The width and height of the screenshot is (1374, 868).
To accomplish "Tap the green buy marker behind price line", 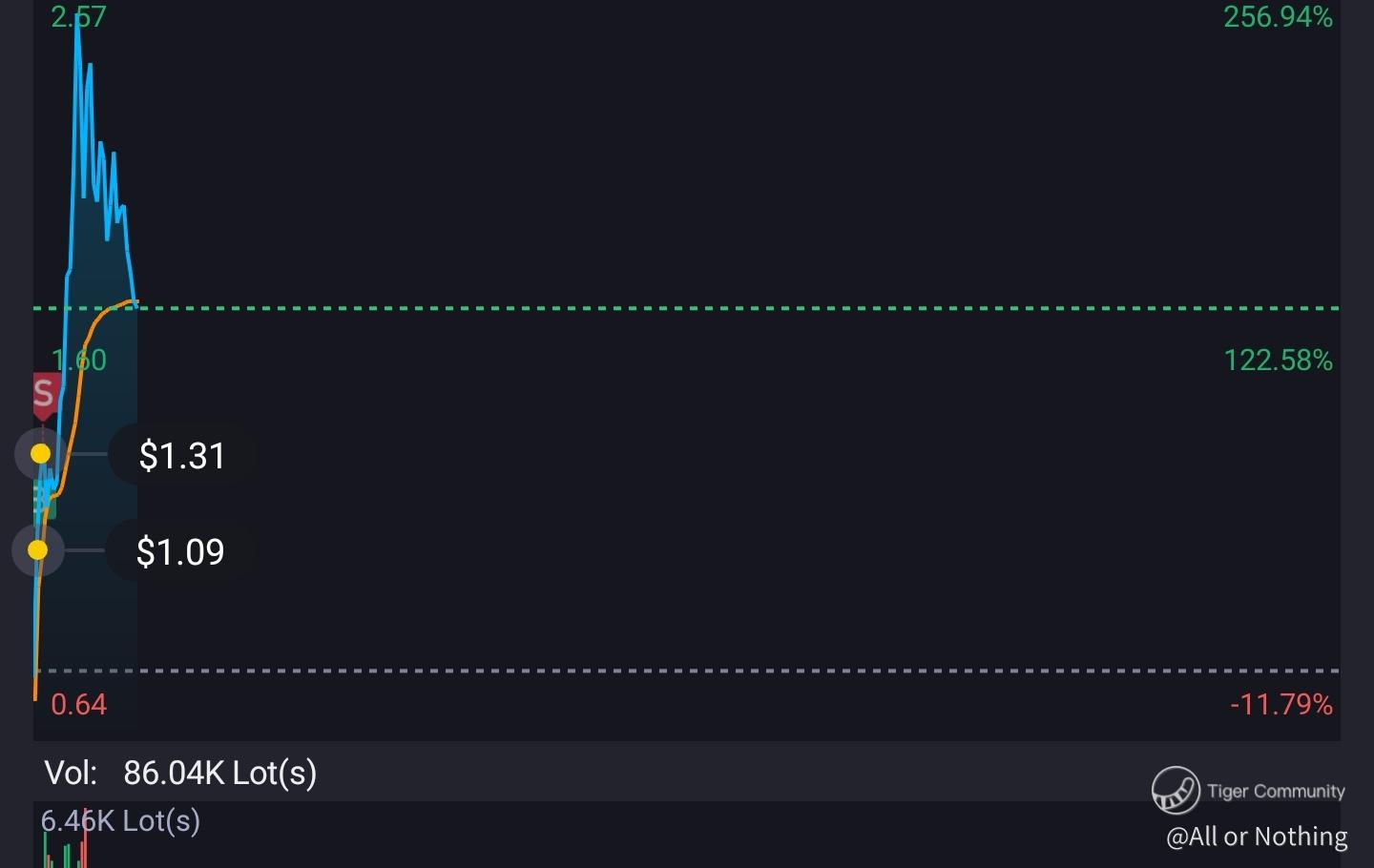I will click(x=44, y=499).
